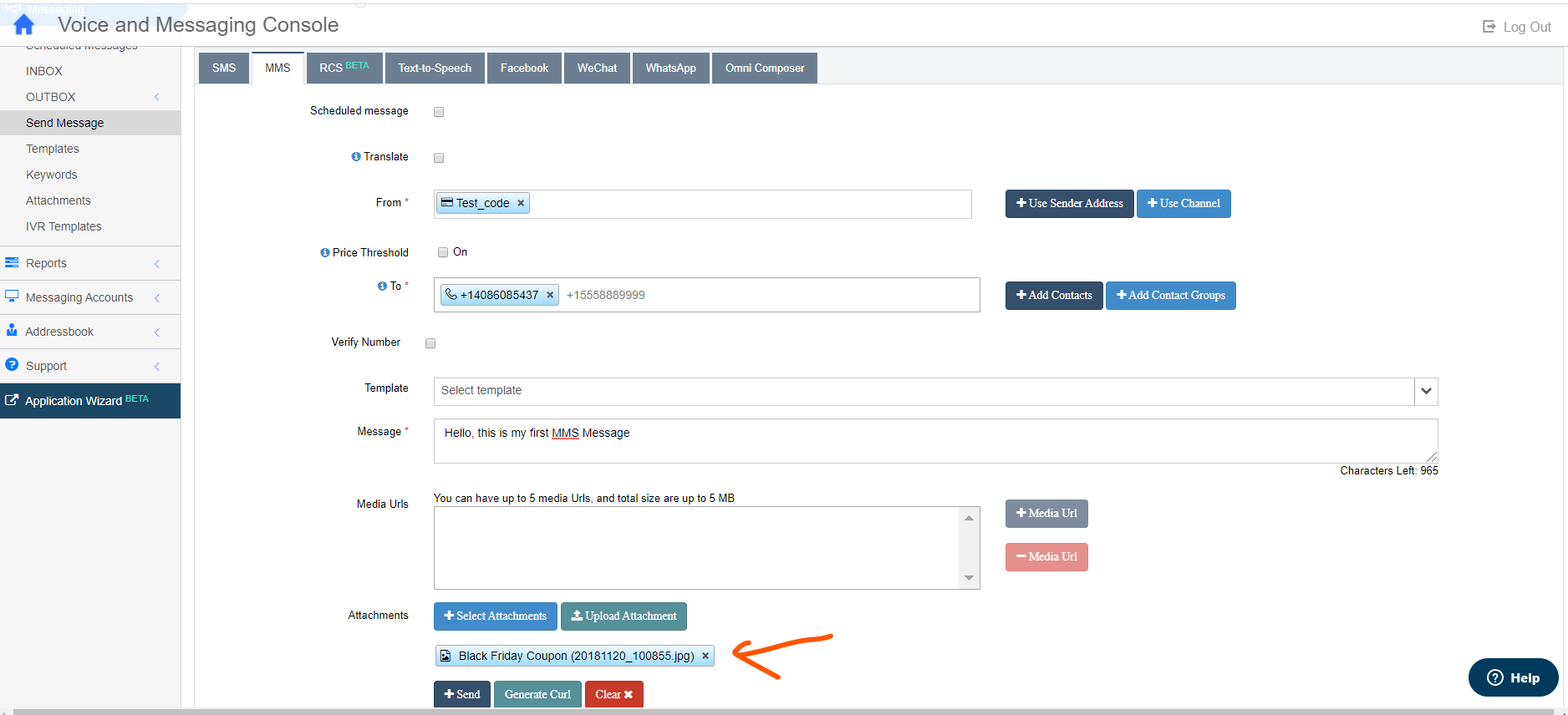The height and width of the screenshot is (715, 1568).
Task: Open the Select template dropdown
Action: pos(1426,391)
